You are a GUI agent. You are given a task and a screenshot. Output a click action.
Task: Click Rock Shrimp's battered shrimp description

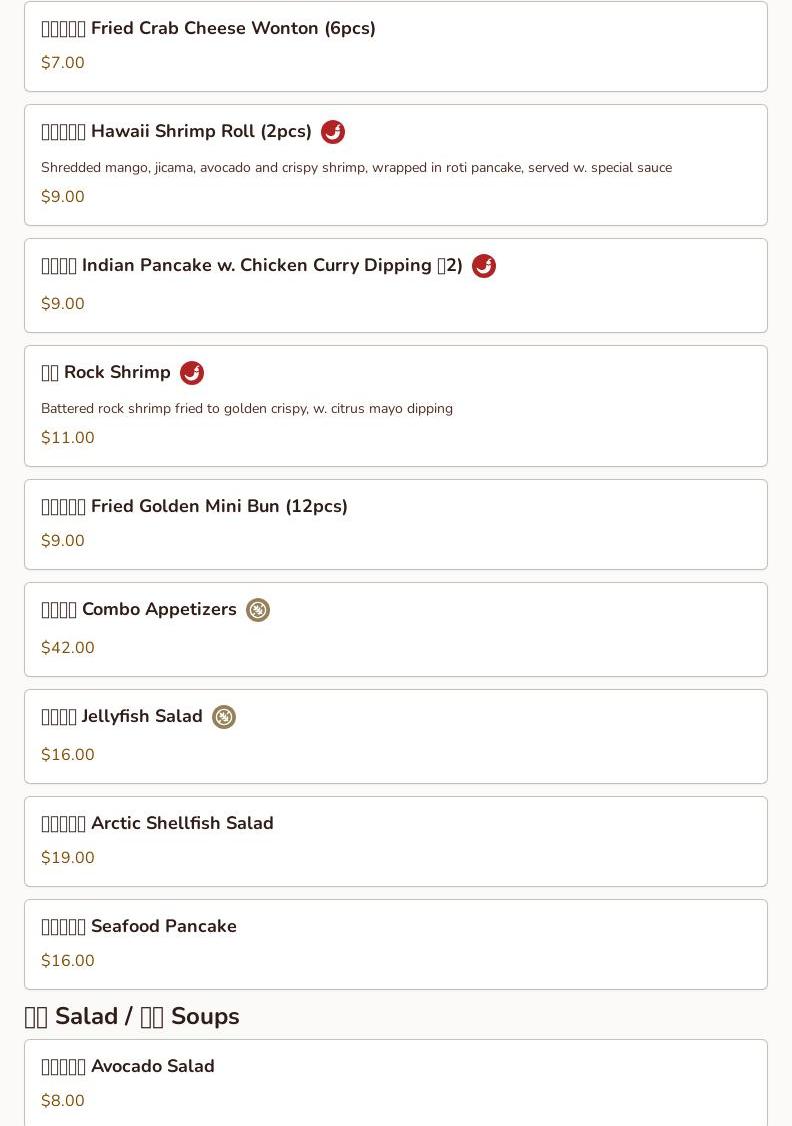pos(247,409)
